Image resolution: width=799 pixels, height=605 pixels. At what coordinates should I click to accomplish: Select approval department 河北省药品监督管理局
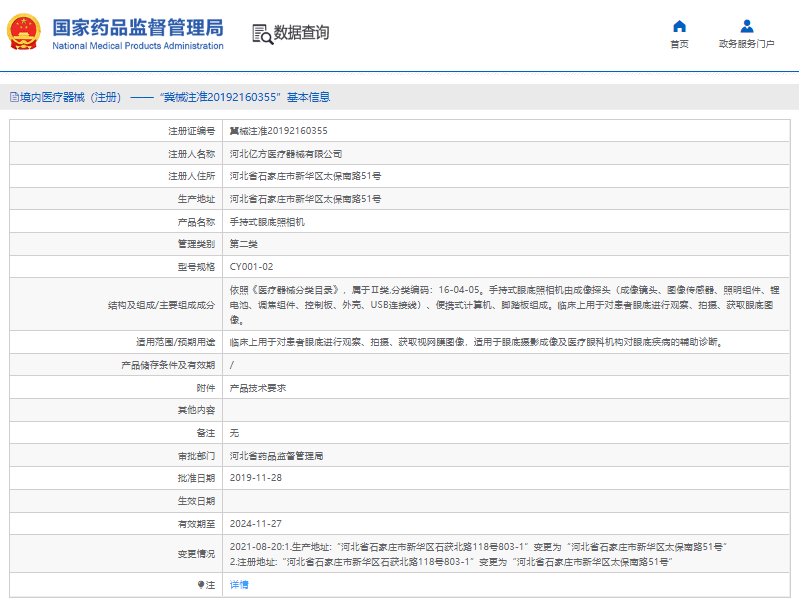[x=276, y=456]
